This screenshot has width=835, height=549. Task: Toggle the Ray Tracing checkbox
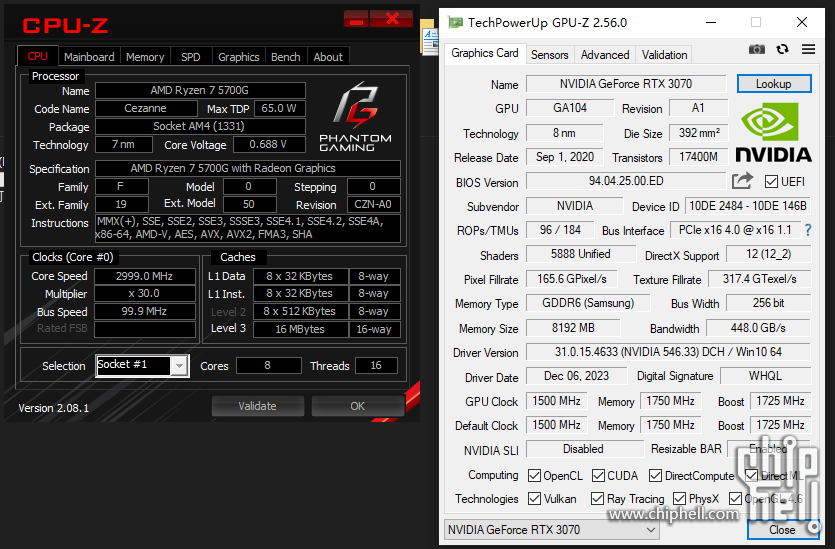(597, 498)
